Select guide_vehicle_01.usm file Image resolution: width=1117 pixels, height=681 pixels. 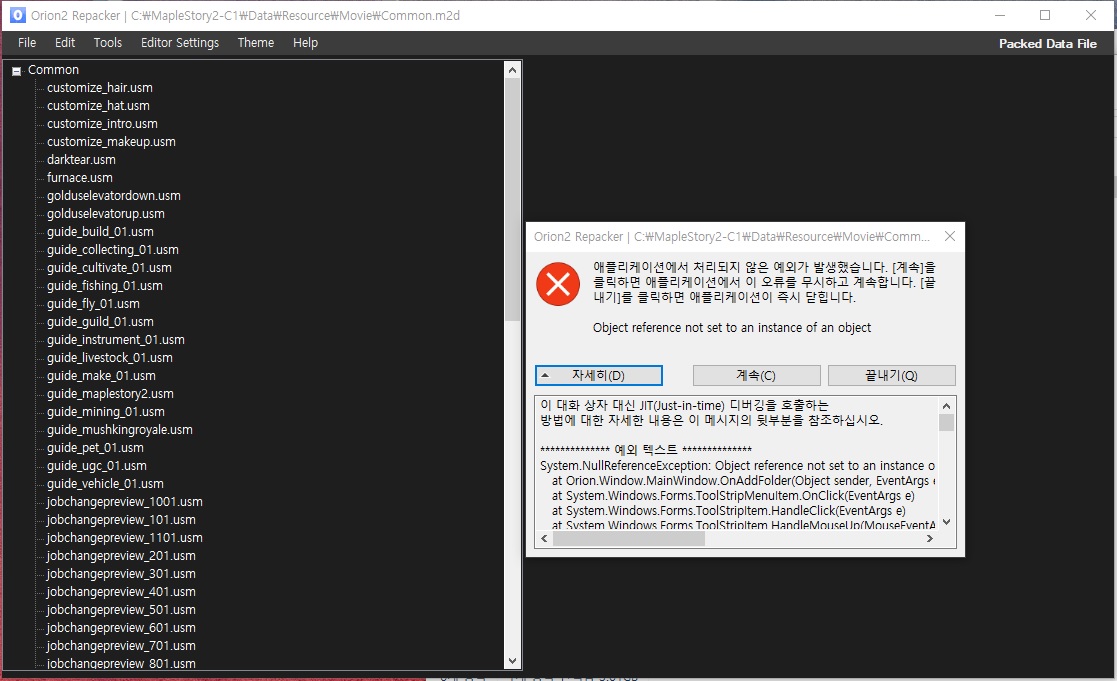point(105,484)
